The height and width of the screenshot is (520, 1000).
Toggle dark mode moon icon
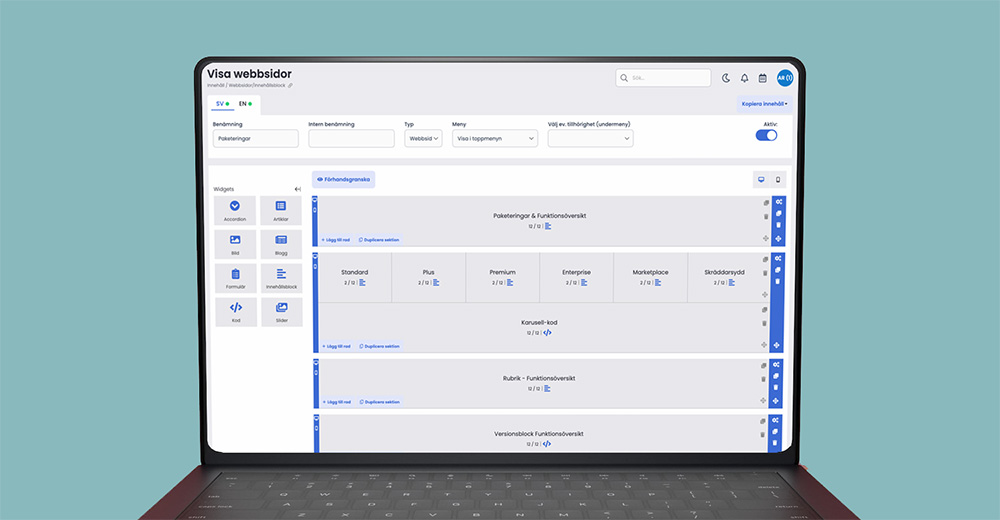(x=727, y=78)
